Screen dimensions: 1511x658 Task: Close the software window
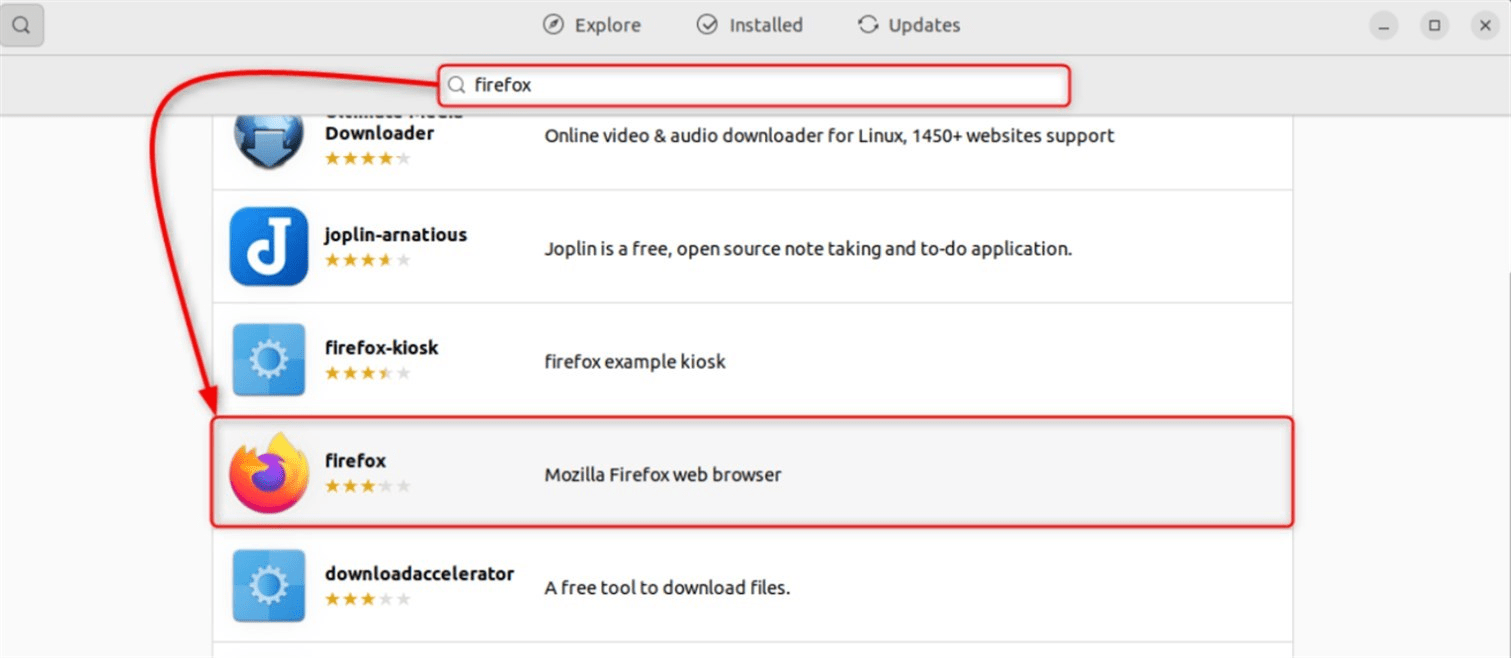click(1485, 26)
